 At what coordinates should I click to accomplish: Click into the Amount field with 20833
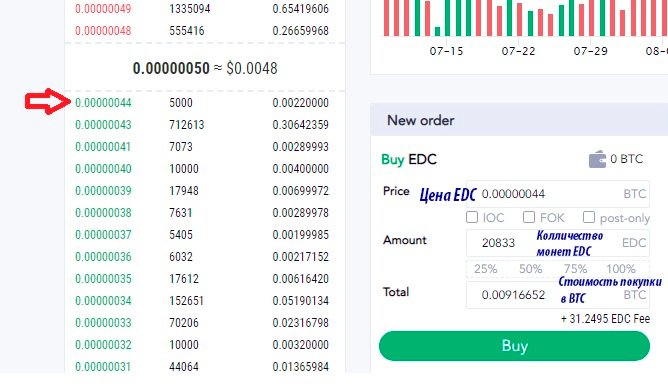tap(558, 243)
